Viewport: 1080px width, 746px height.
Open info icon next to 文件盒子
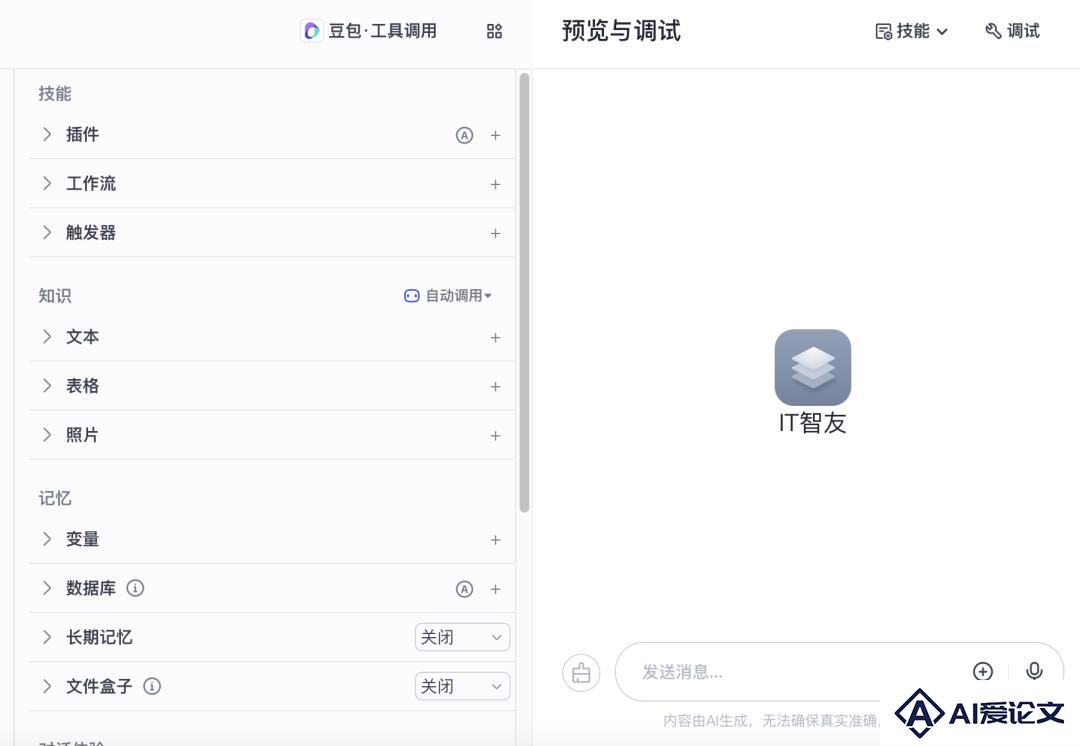152,686
